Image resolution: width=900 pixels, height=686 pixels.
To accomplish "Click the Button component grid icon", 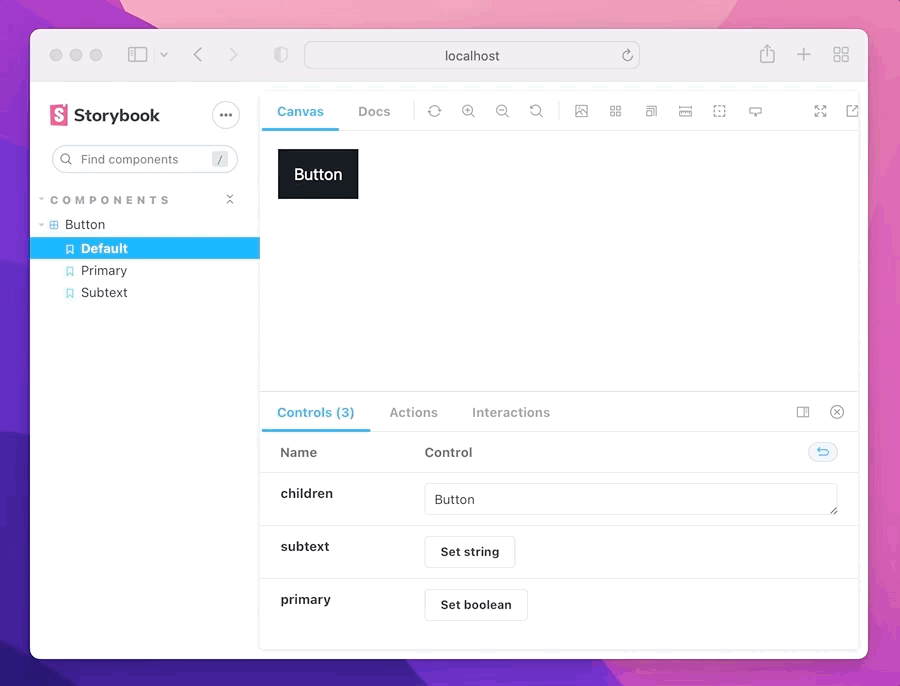I will pyautogui.click(x=54, y=224).
